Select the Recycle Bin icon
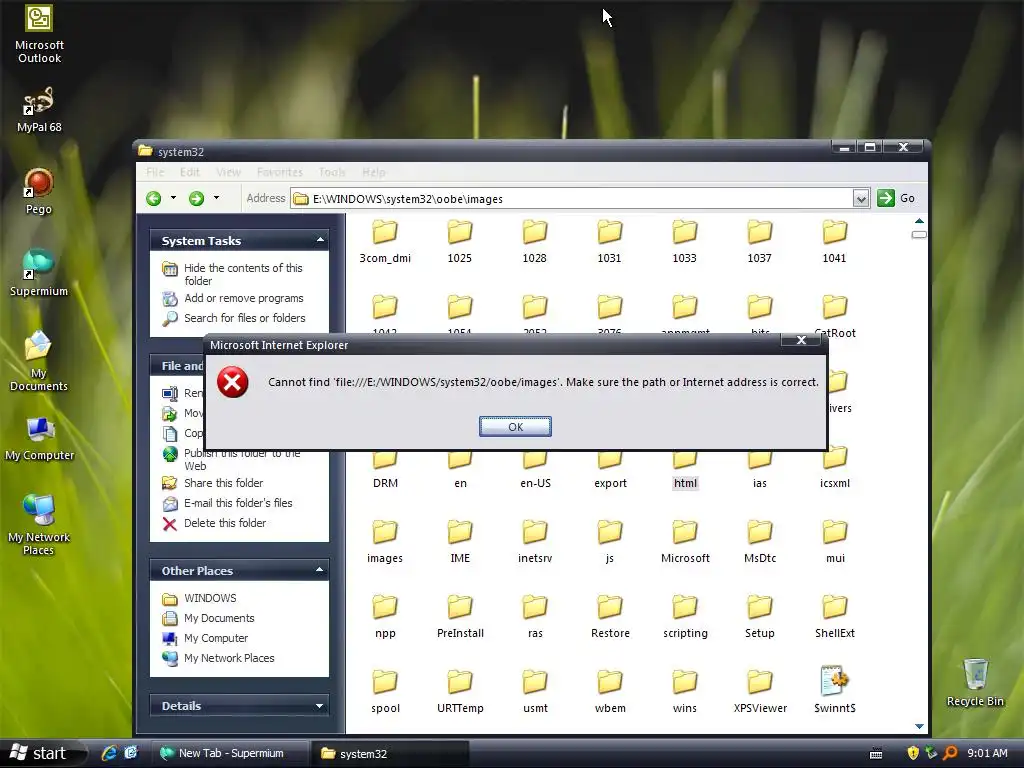The width and height of the screenshot is (1024, 768). (975, 682)
